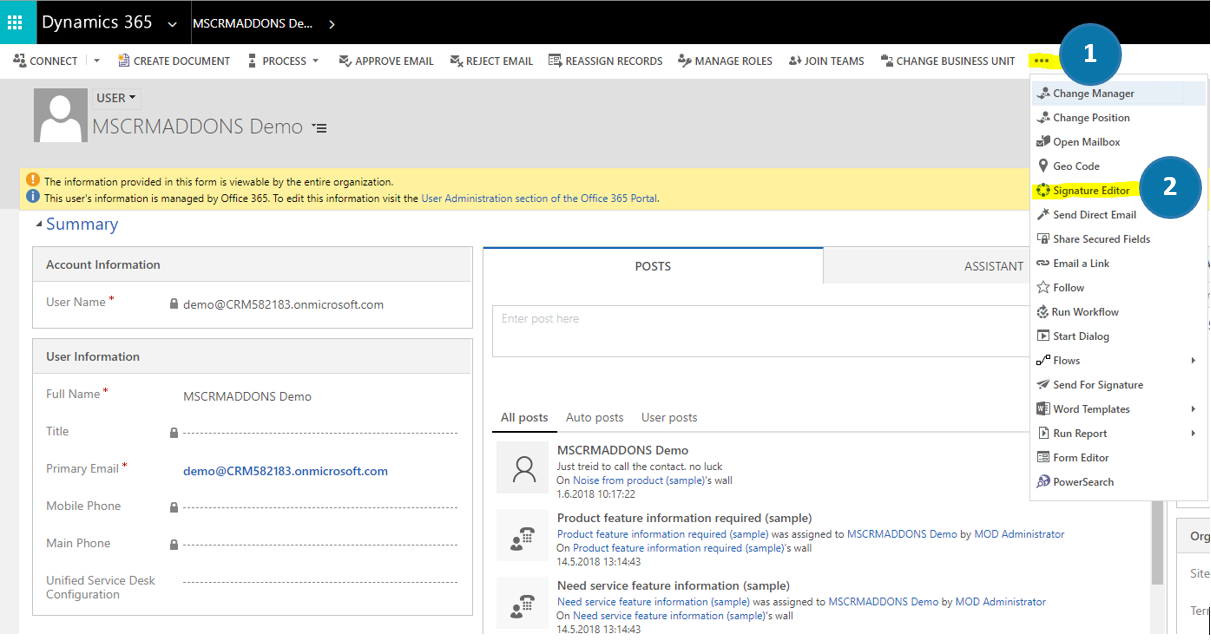1211x642 pixels.
Task: Select Change Position from the overflow menu
Action: pos(1118,118)
